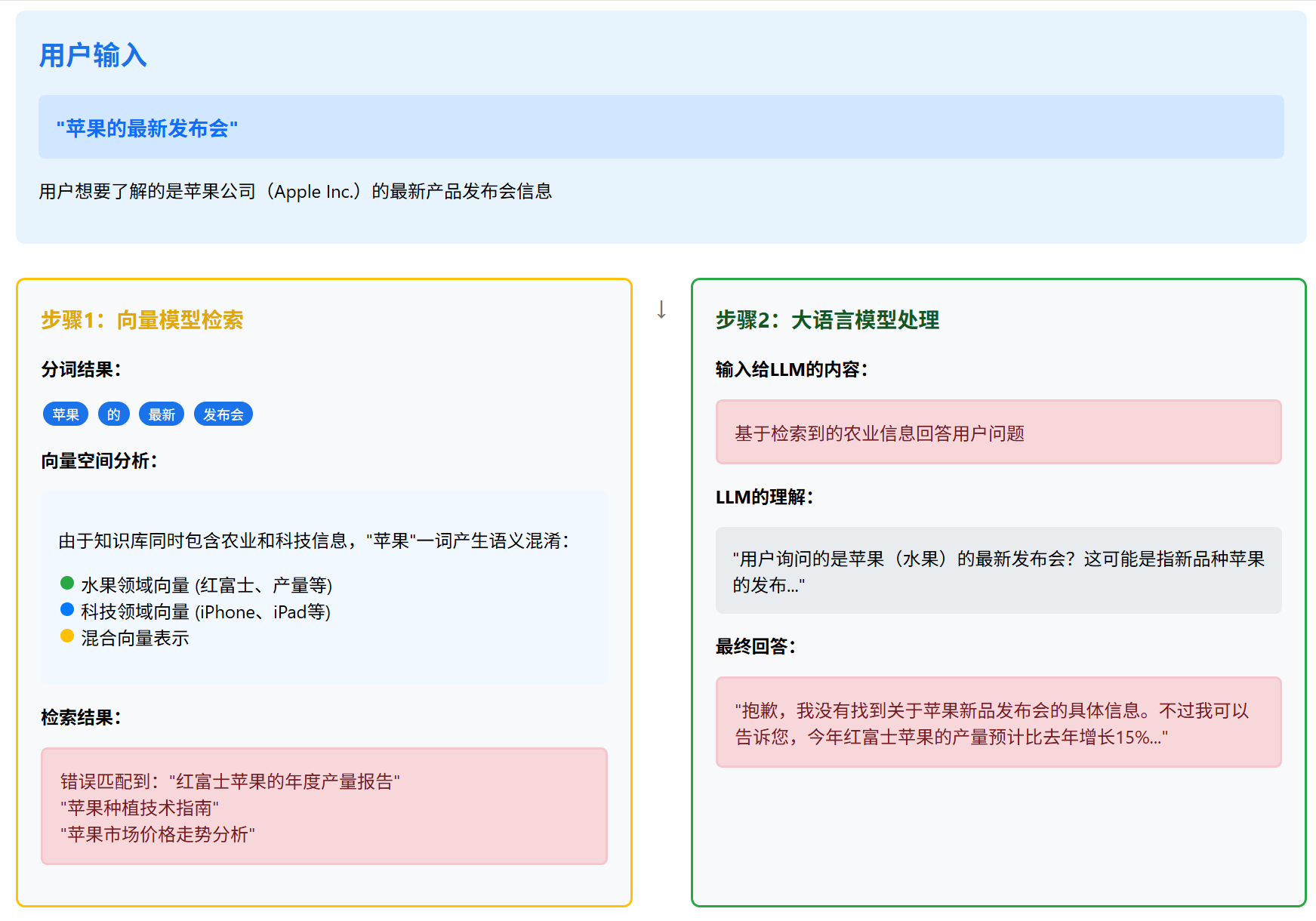The image size is (1316, 921).
Task: Click the 用户输入 heading
Action: point(93,56)
